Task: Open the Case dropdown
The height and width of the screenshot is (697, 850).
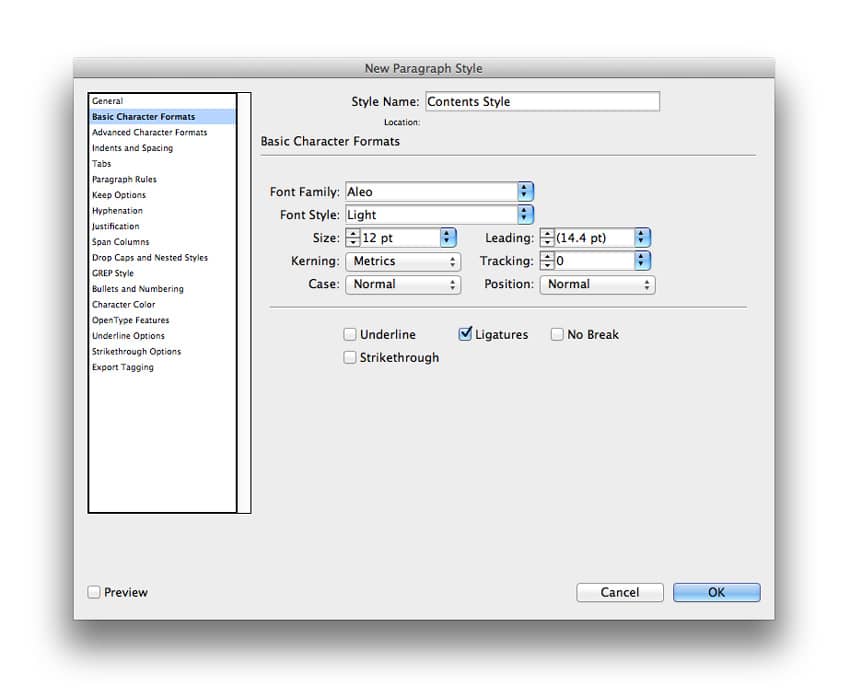Action: click(403, 285)
